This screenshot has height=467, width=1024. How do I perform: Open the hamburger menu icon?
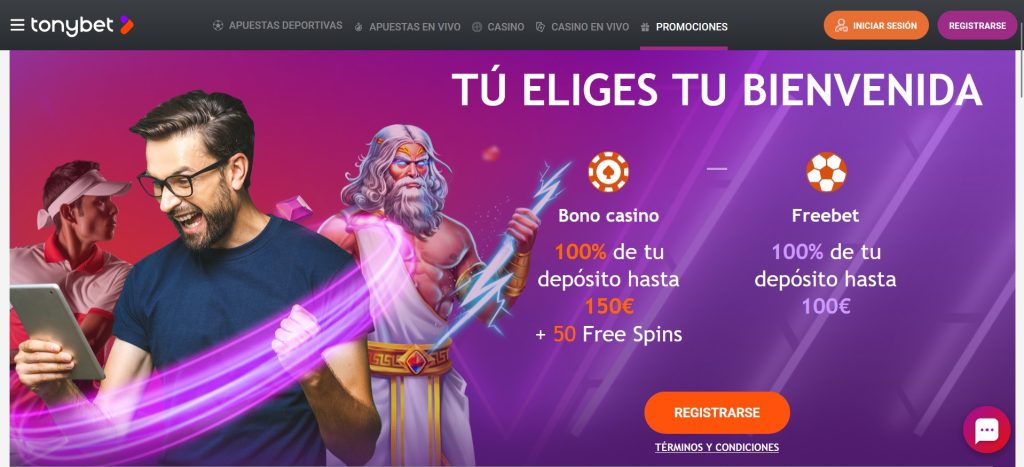pyautogui.click(x=18, y=25)
